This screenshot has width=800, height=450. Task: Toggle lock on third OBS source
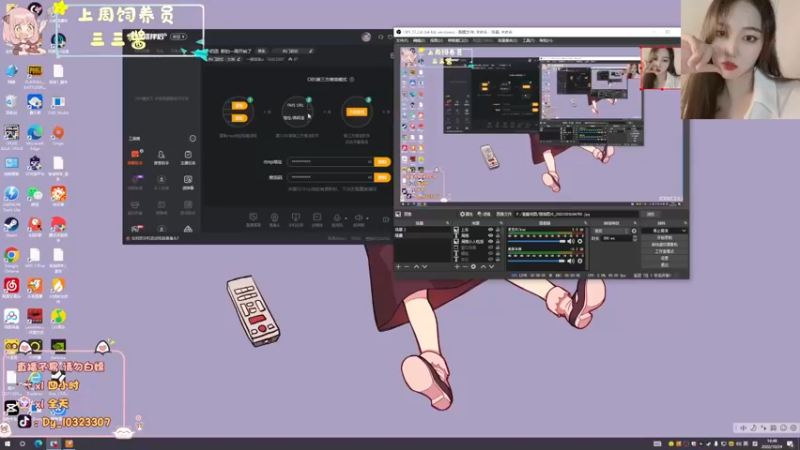pos(497,241)
